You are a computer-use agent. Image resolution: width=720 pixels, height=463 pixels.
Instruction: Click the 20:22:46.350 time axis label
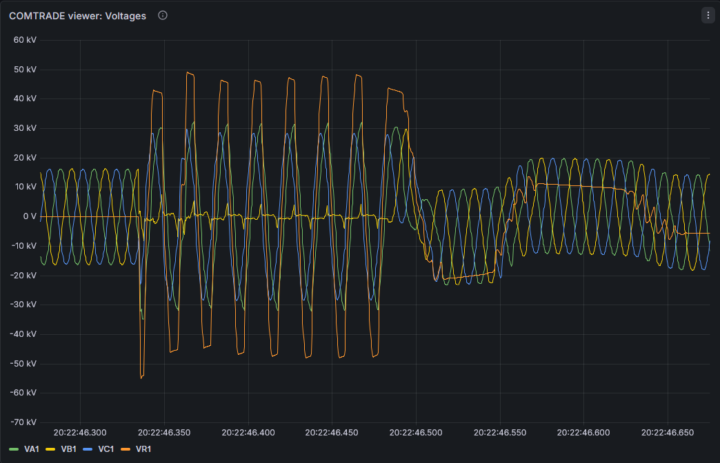coord(164,432)
